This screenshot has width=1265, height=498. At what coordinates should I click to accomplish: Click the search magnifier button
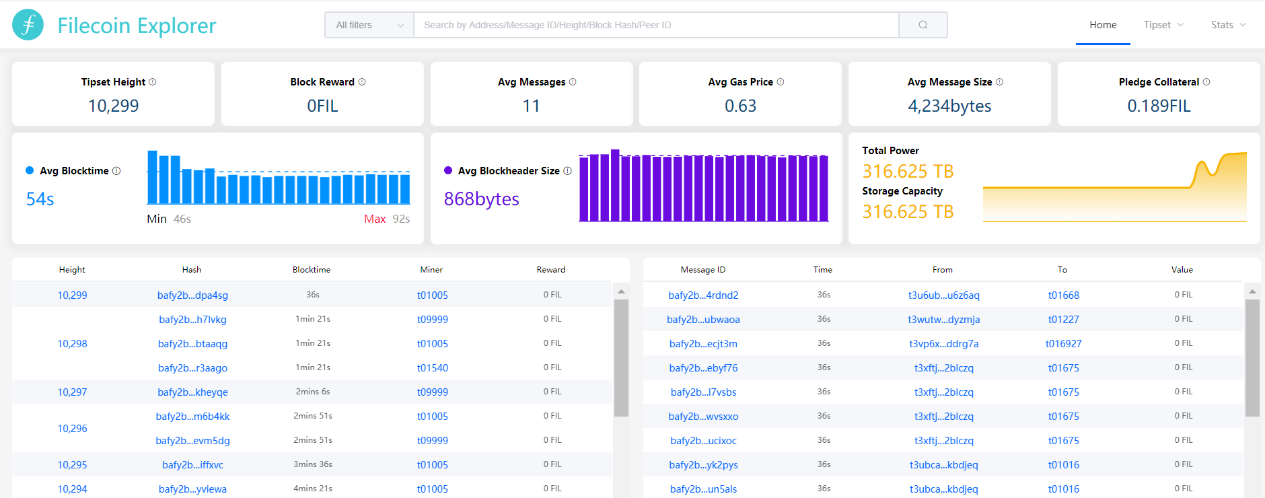tap(923, 25)
